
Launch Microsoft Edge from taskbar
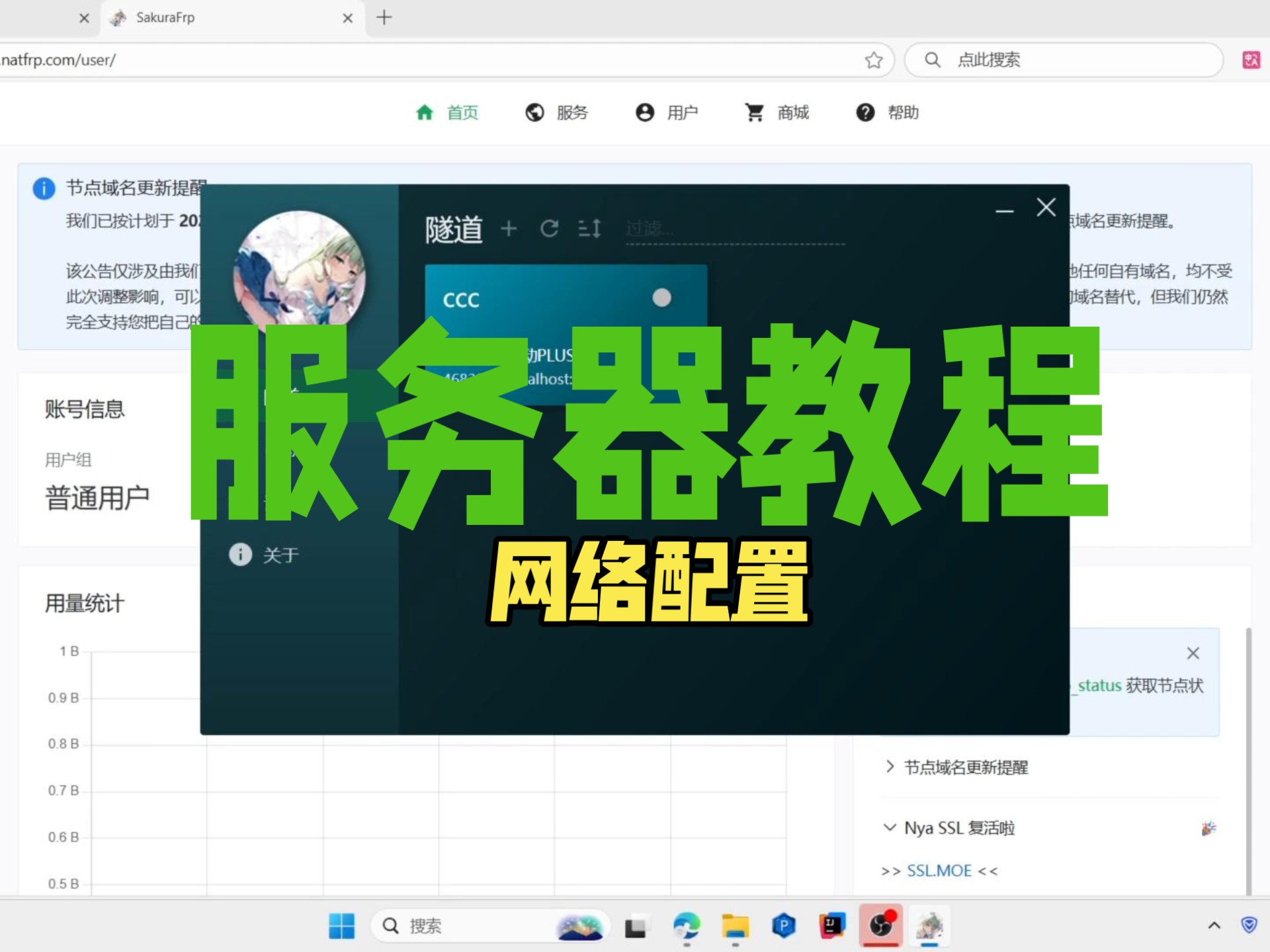[x=686, y=926]
